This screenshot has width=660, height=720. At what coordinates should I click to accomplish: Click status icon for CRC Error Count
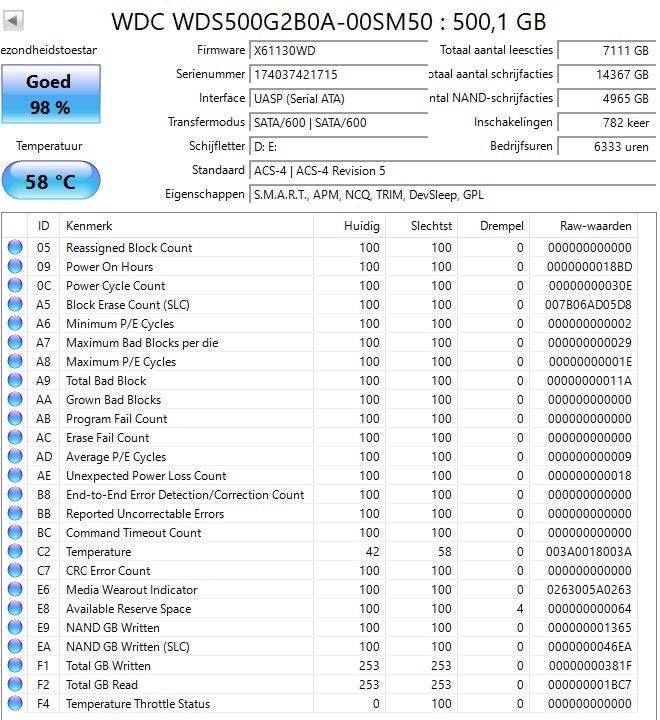15,571
